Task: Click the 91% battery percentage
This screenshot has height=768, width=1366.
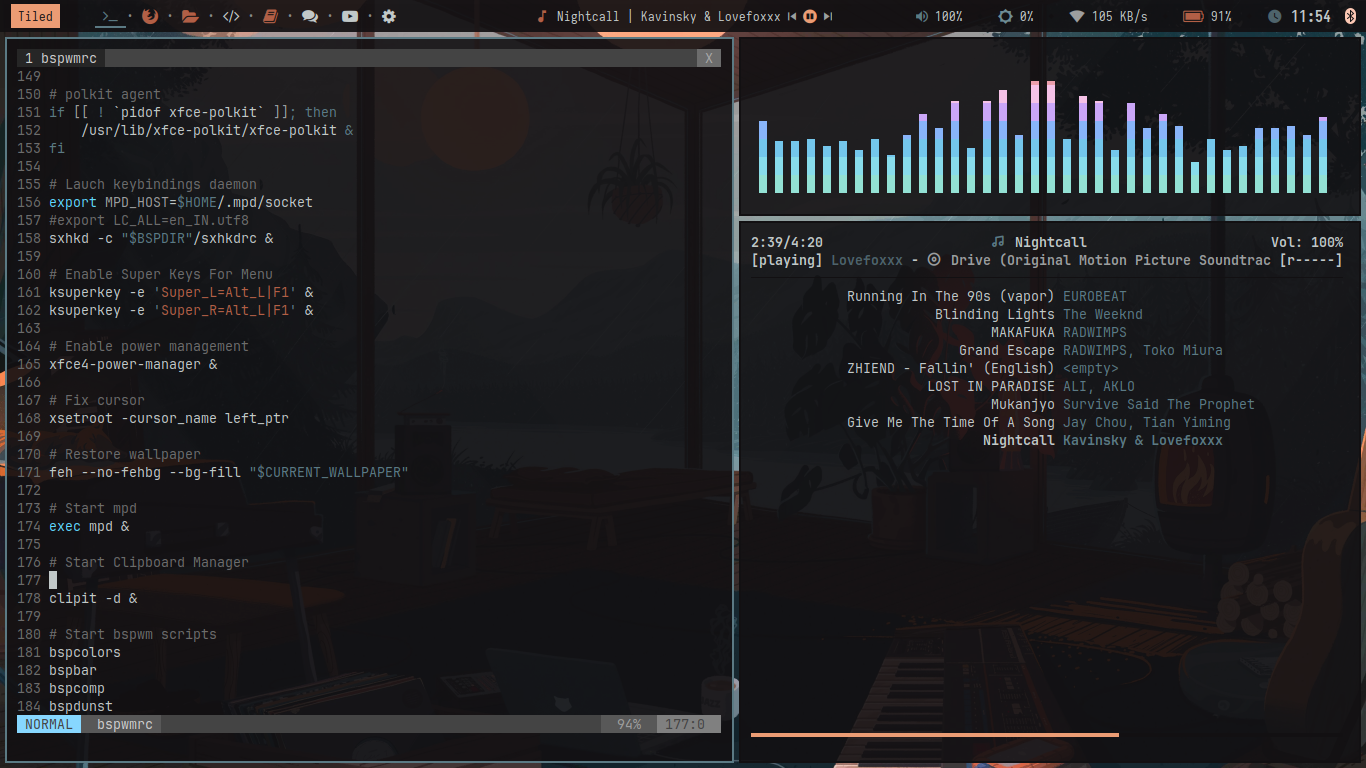Action: 1221,16
